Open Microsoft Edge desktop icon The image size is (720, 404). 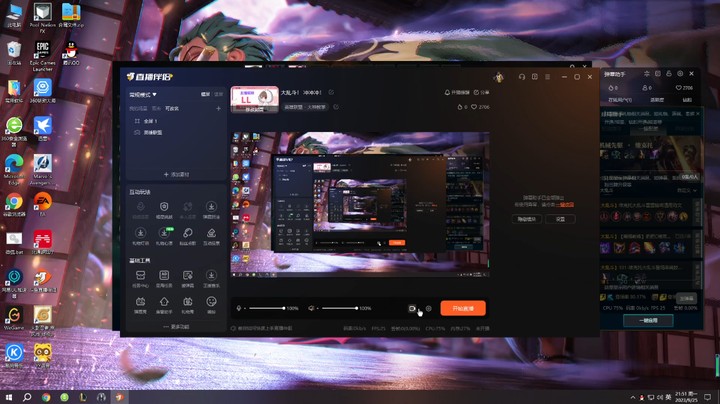(x=14, y=169)
